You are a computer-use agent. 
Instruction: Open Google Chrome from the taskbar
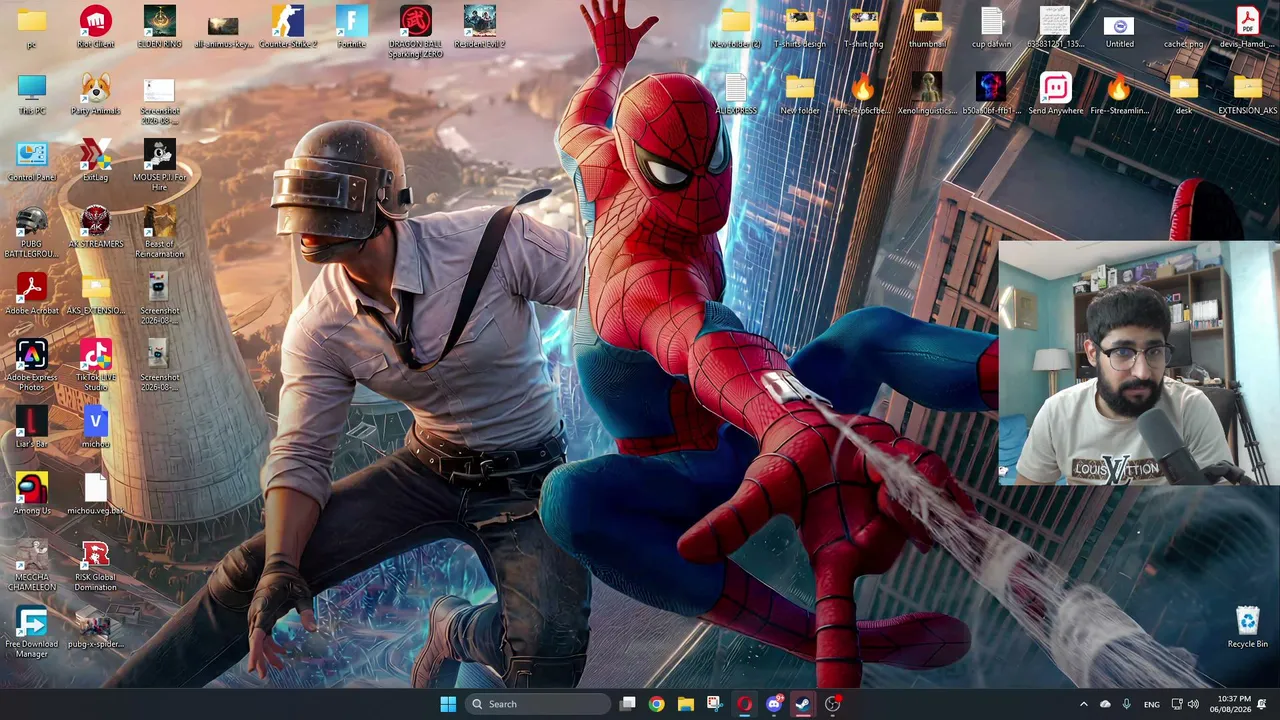tap(656, 704)
